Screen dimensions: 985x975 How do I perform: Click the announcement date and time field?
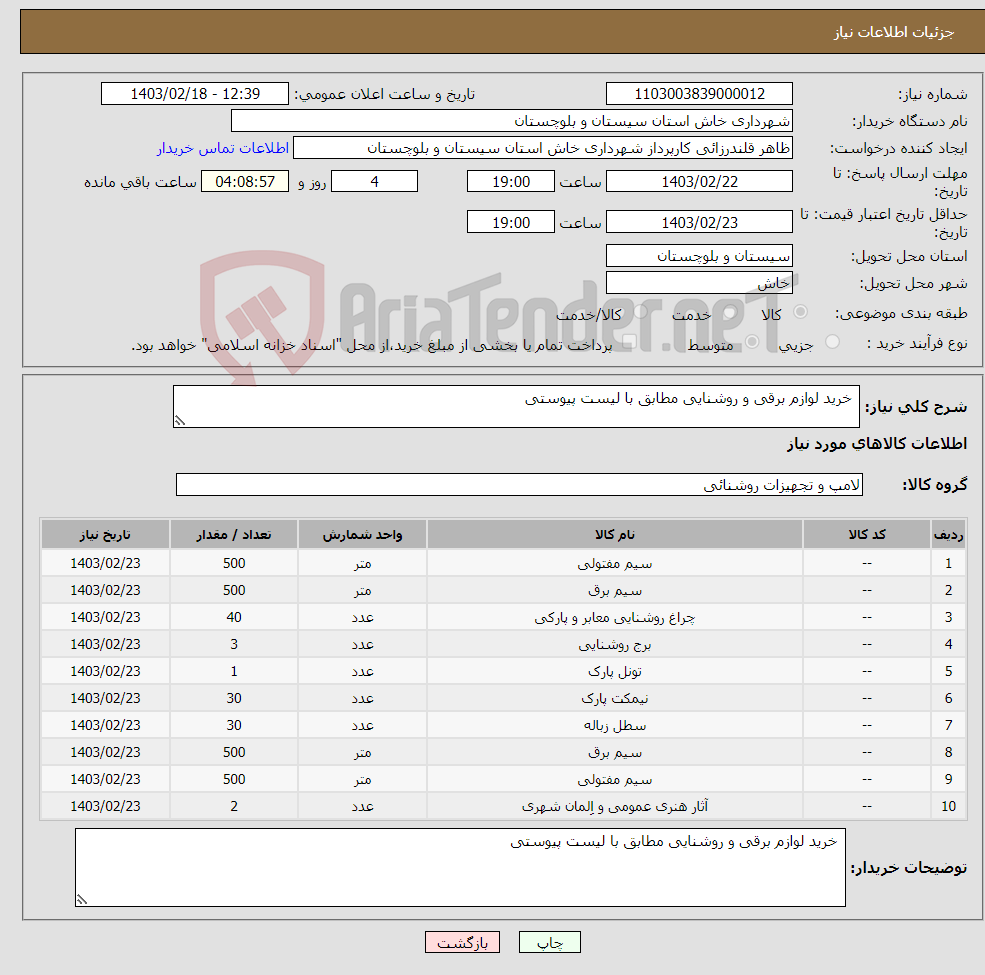tap(195, 94)
